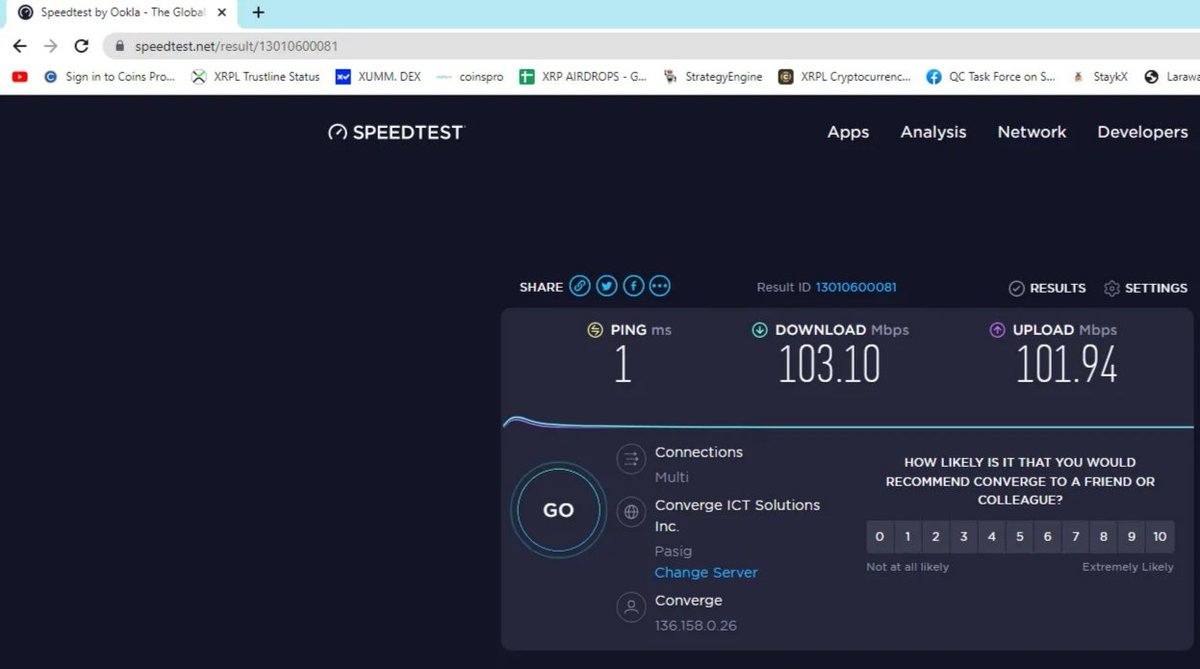Click the Converge user profile icon
This screenshot has height=669, width=1200.
(631, 607)
